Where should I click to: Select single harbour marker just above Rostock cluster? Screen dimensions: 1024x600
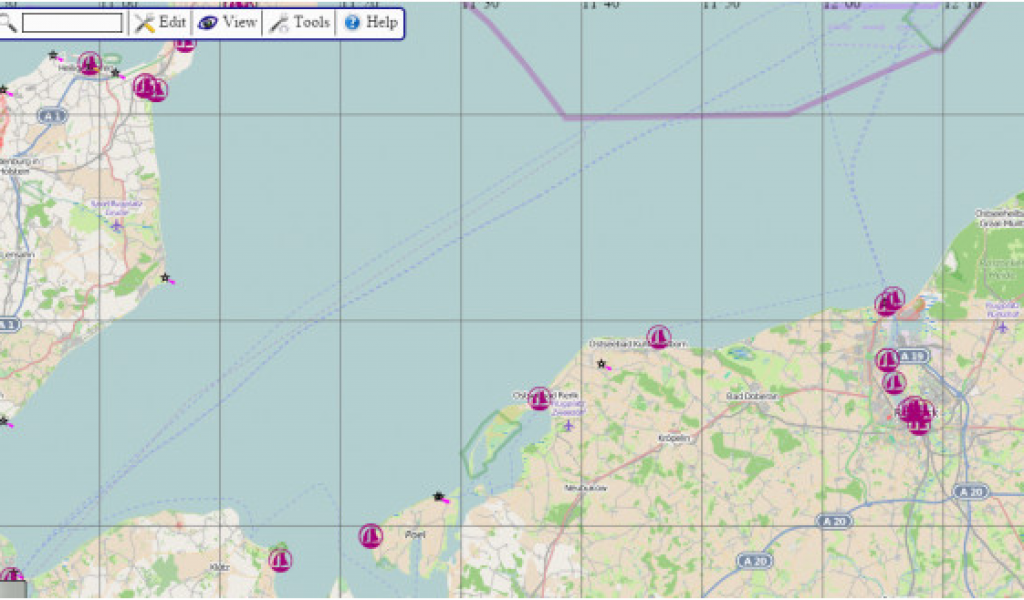click(x=894, y=383)
